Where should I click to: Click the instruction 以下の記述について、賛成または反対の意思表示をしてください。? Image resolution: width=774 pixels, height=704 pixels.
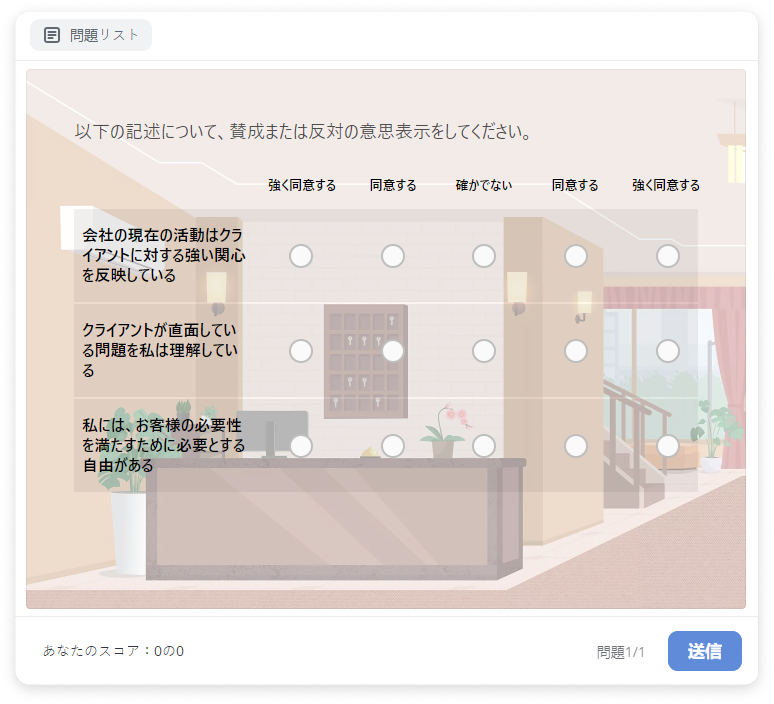click(x=303, y=132)
